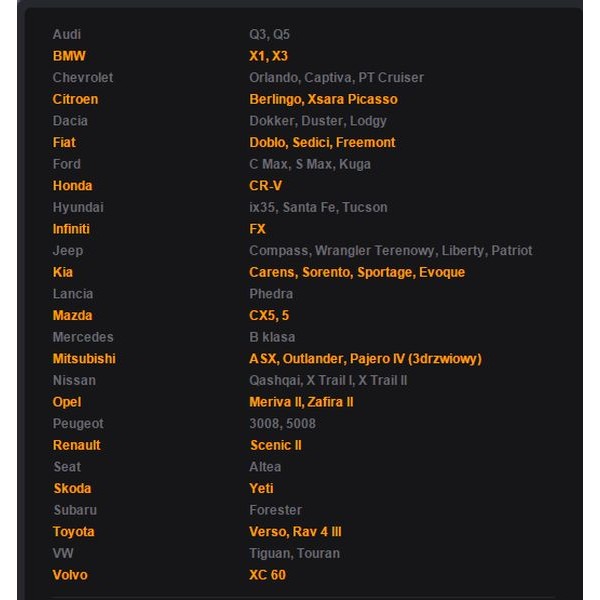Viewport: 600px width, 600px height.
Task: Select the Jeep brand name
Action: [68, 251]
